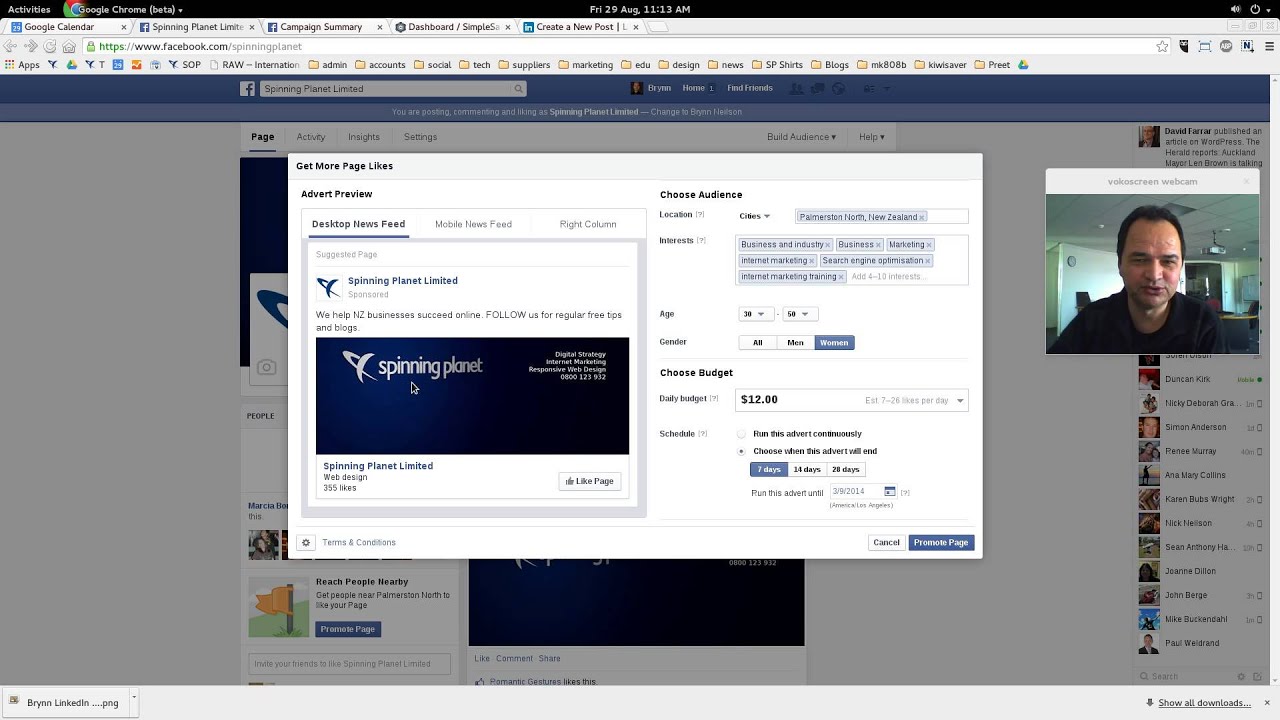The width and height of the screenshot is (1280, 720).
Task: Click the Adblock Plus extension icon
Action: point(1226,46)
